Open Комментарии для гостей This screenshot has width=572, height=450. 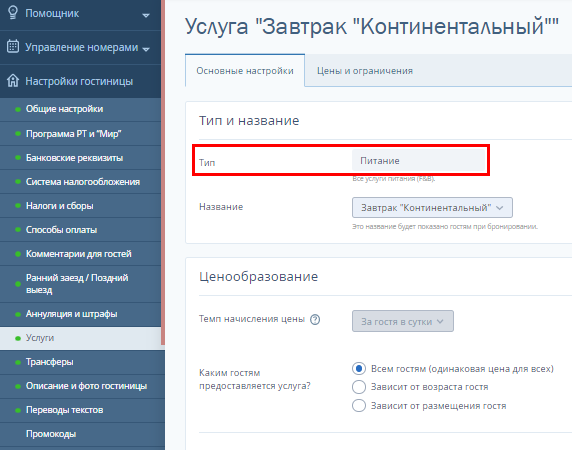pos(80,254)
